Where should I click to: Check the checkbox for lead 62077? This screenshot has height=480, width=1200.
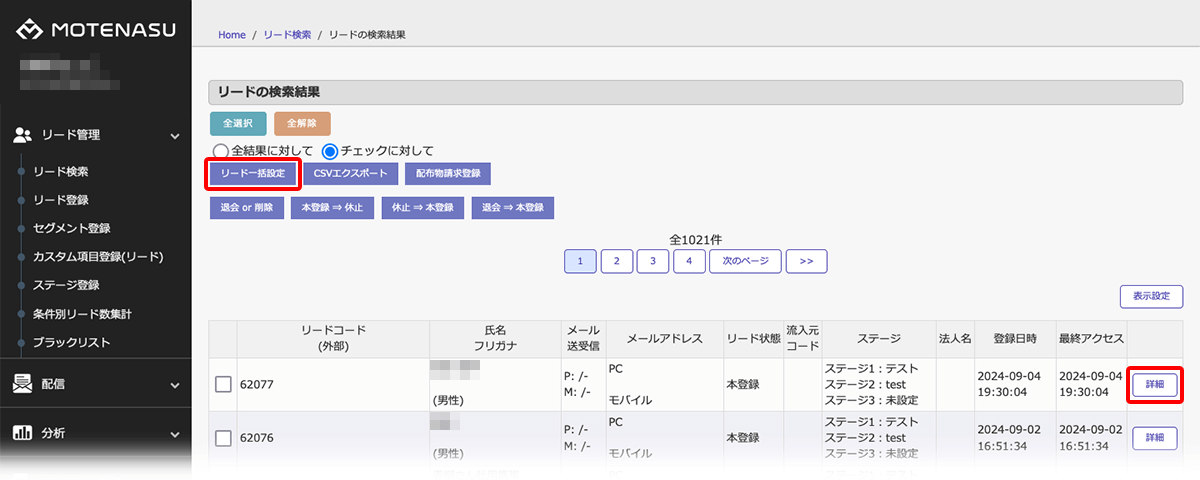point(223,384)
